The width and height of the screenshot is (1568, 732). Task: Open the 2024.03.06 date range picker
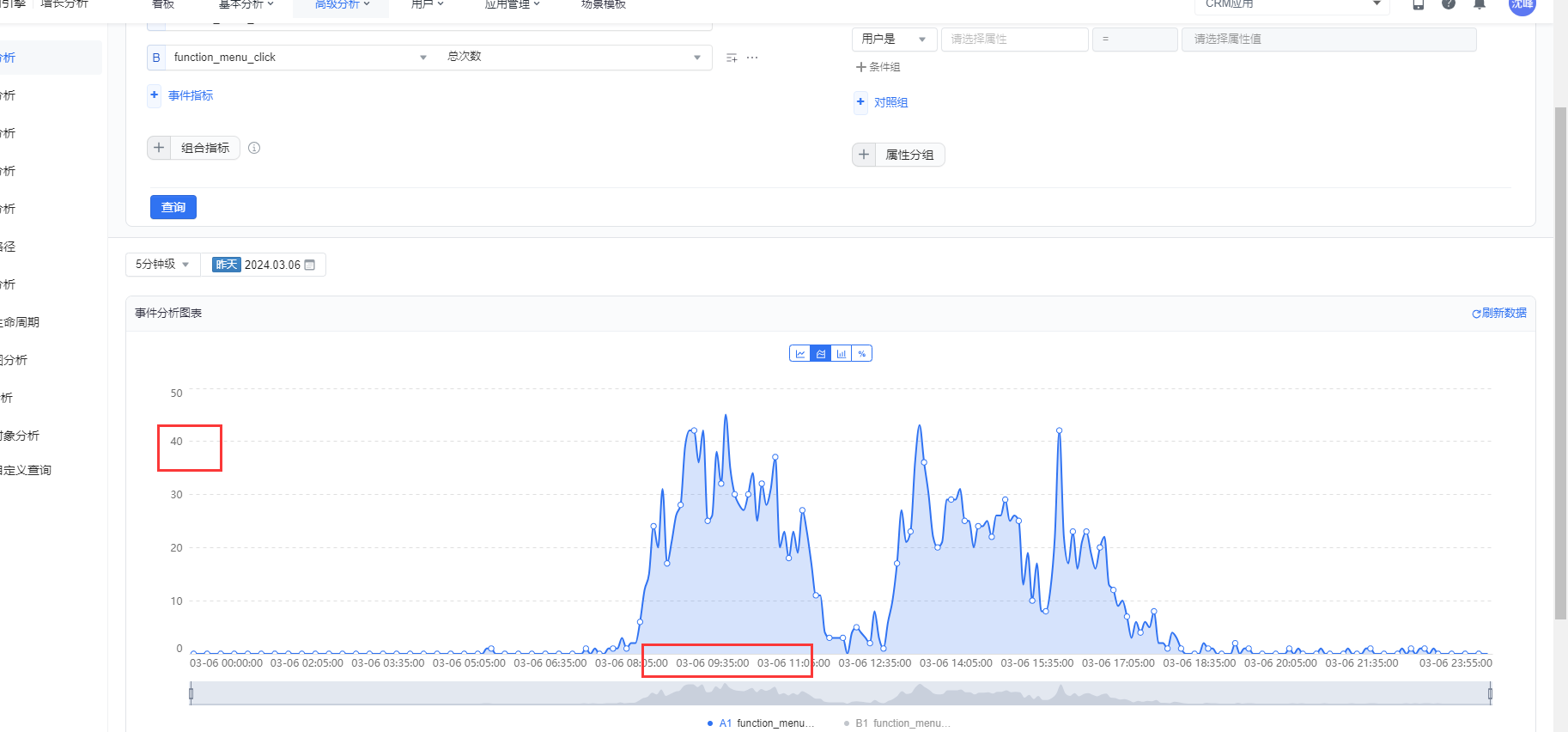(x=264, y=265)
